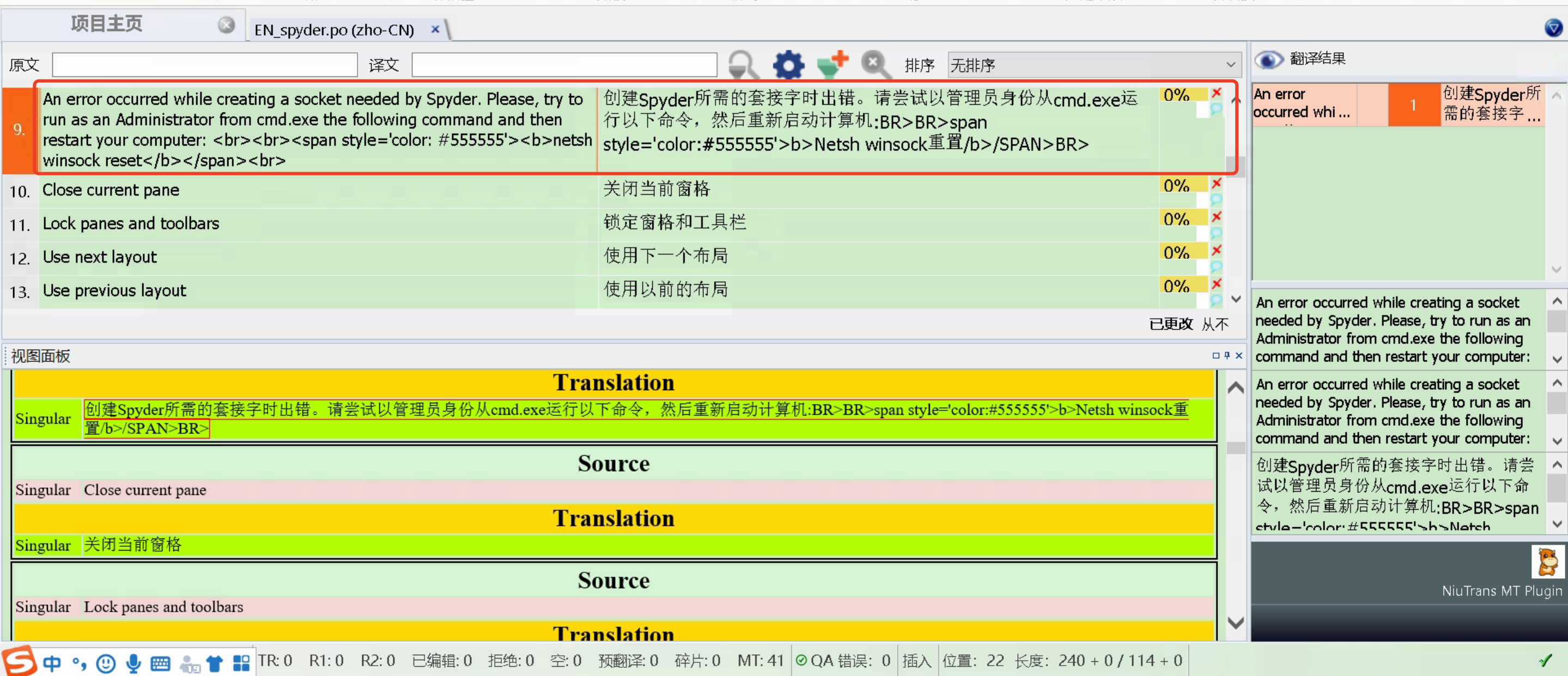
Task: Open Sogou skins with the shirt icon
Action: click(x=214, y=663)
